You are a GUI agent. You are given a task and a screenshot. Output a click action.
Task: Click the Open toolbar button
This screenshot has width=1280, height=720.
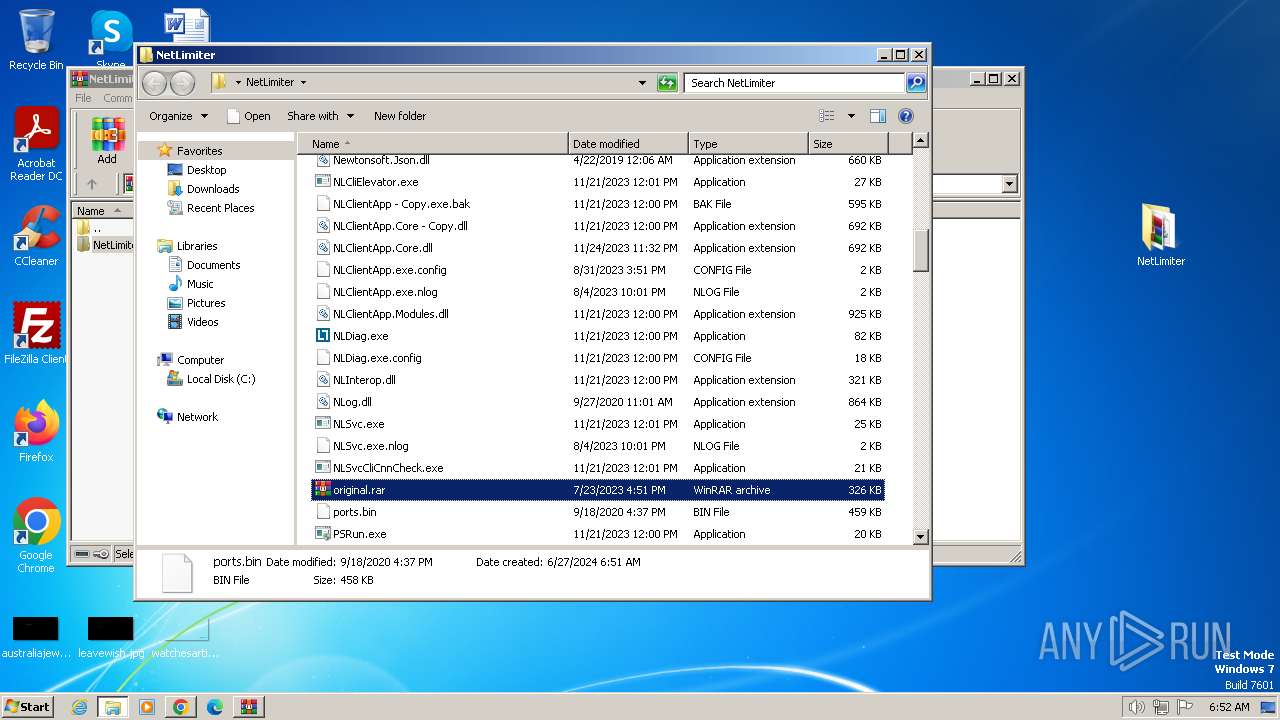pyautogui.click(x=249, y=116)
